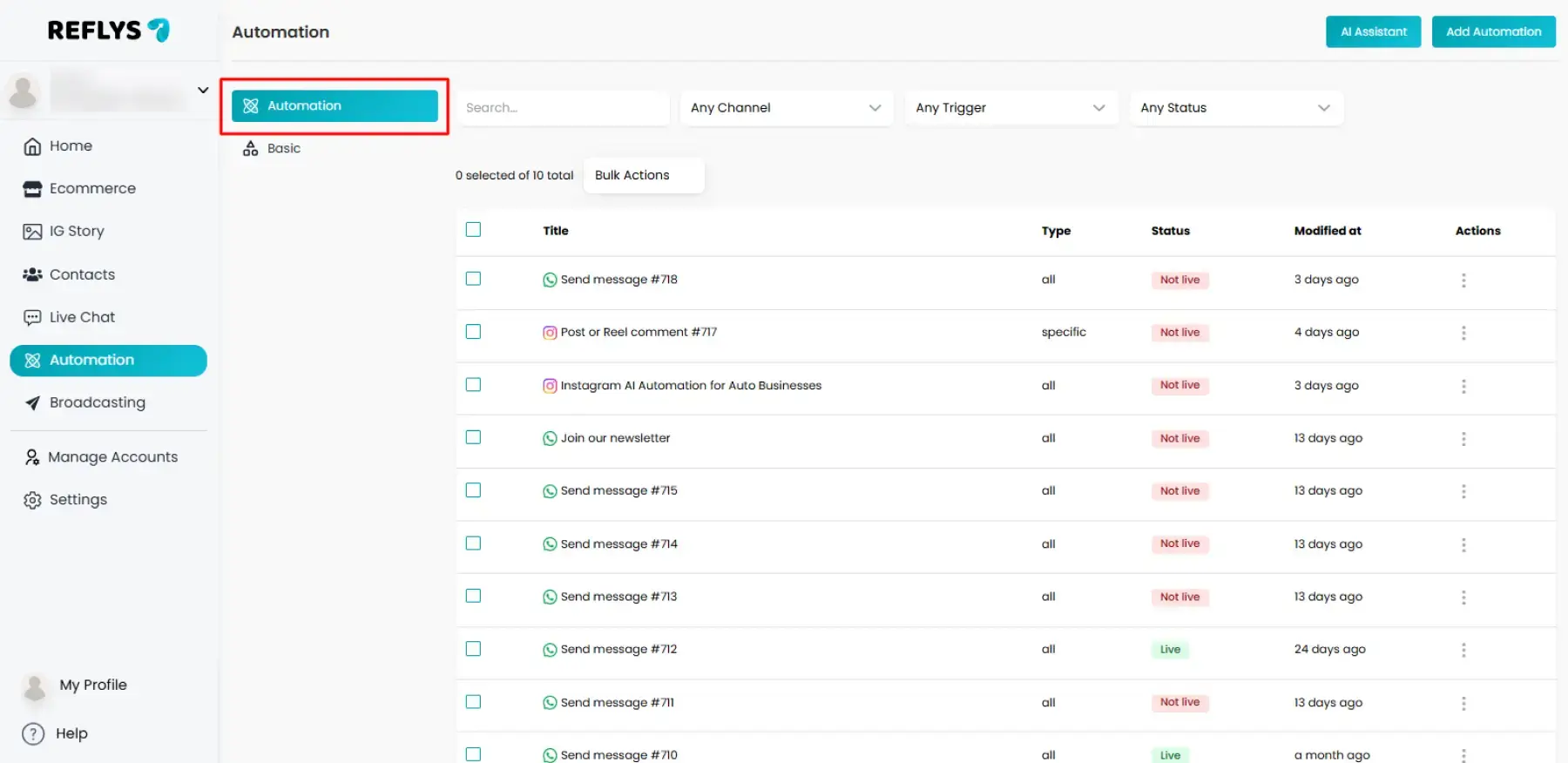1568x763 pixels.
Task: Click the Home icon in sidebar
Action: point(32,146)
